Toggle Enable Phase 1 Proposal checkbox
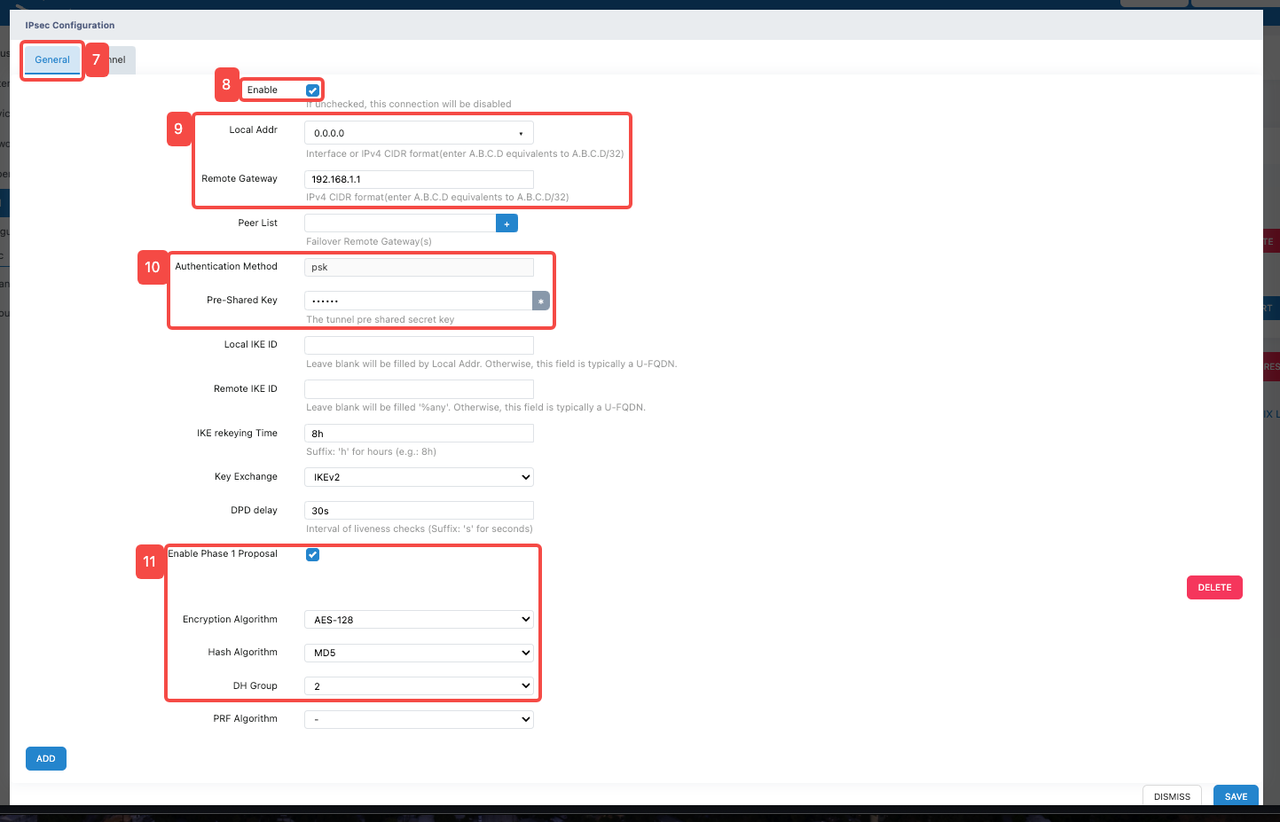The width and height of the screenshot is (1280, 822). tap(312, 554)
